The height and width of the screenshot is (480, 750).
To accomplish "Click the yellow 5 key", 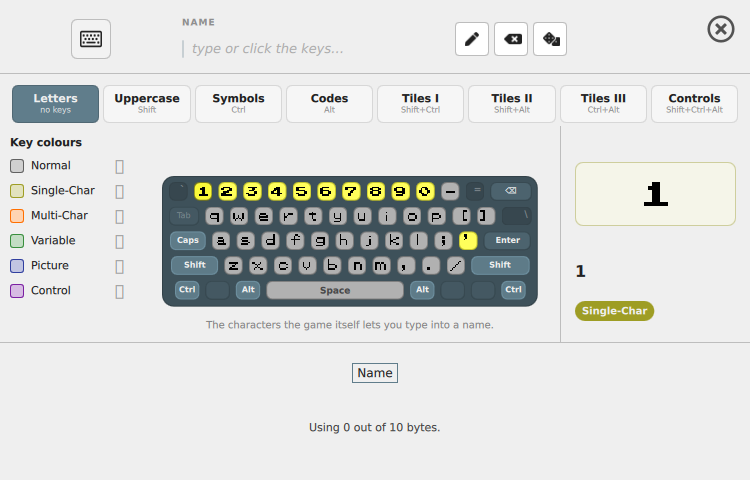I will pyautogui.click(x=301, y=191).
